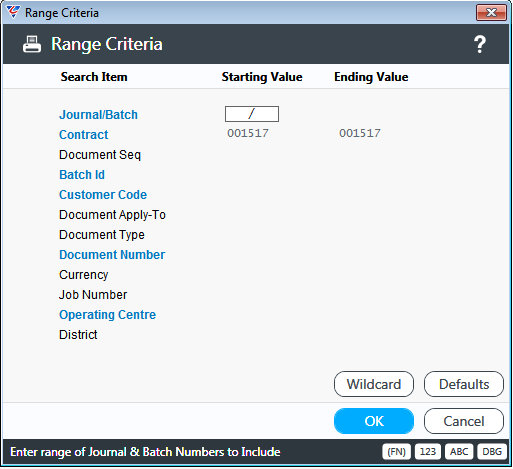Viewport: 513px width, 469px height.
Task: Confirm with the OK button
Action: click(x=374, y=421)
